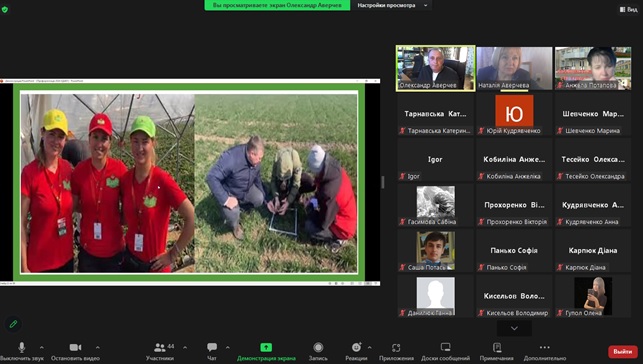Select Кудрявченко Анна participant tile

[593, 205]
